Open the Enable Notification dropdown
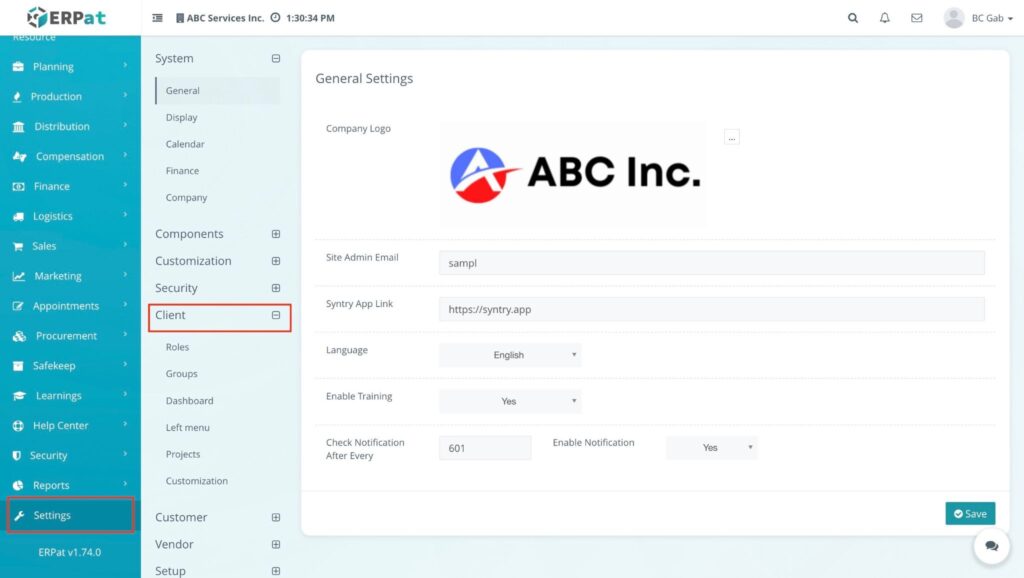 coord(712,447)
